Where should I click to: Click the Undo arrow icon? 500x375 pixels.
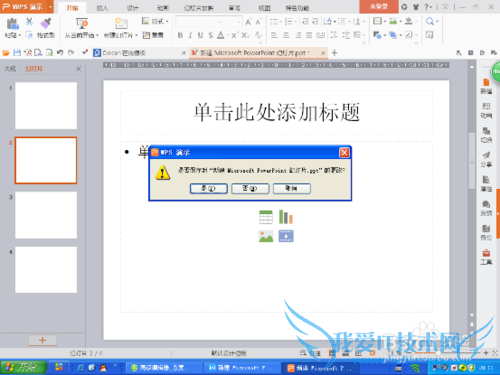(60, 53)
